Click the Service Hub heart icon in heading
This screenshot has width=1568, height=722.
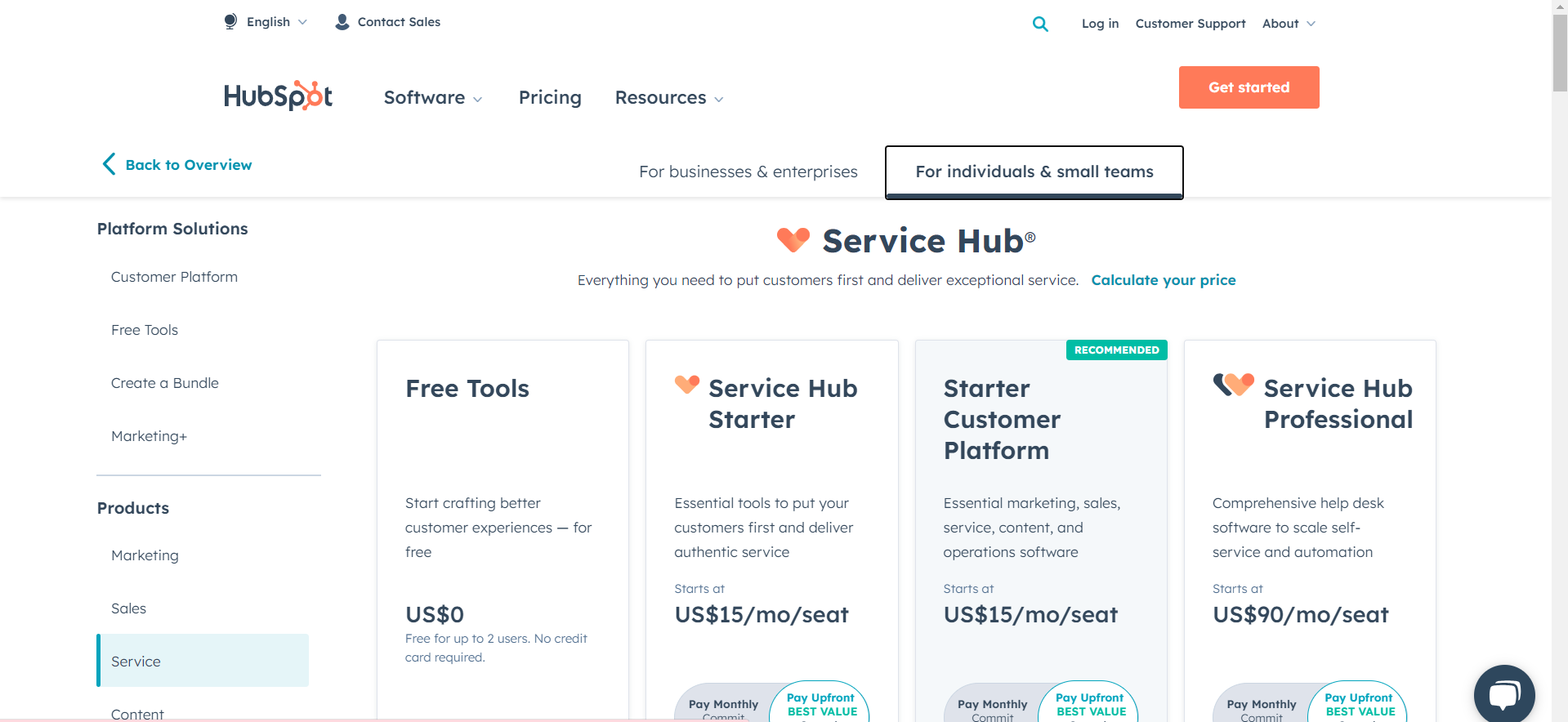[x=793, y=240]
